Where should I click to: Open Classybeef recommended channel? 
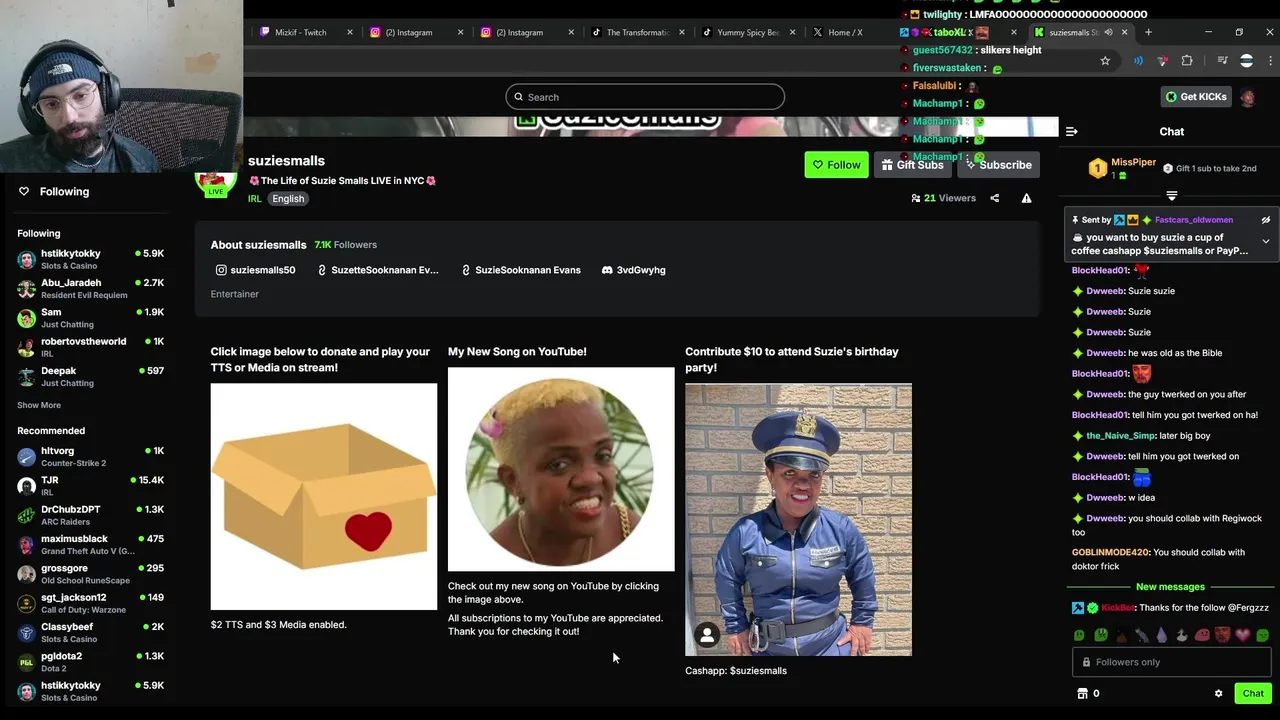(90, 632)
